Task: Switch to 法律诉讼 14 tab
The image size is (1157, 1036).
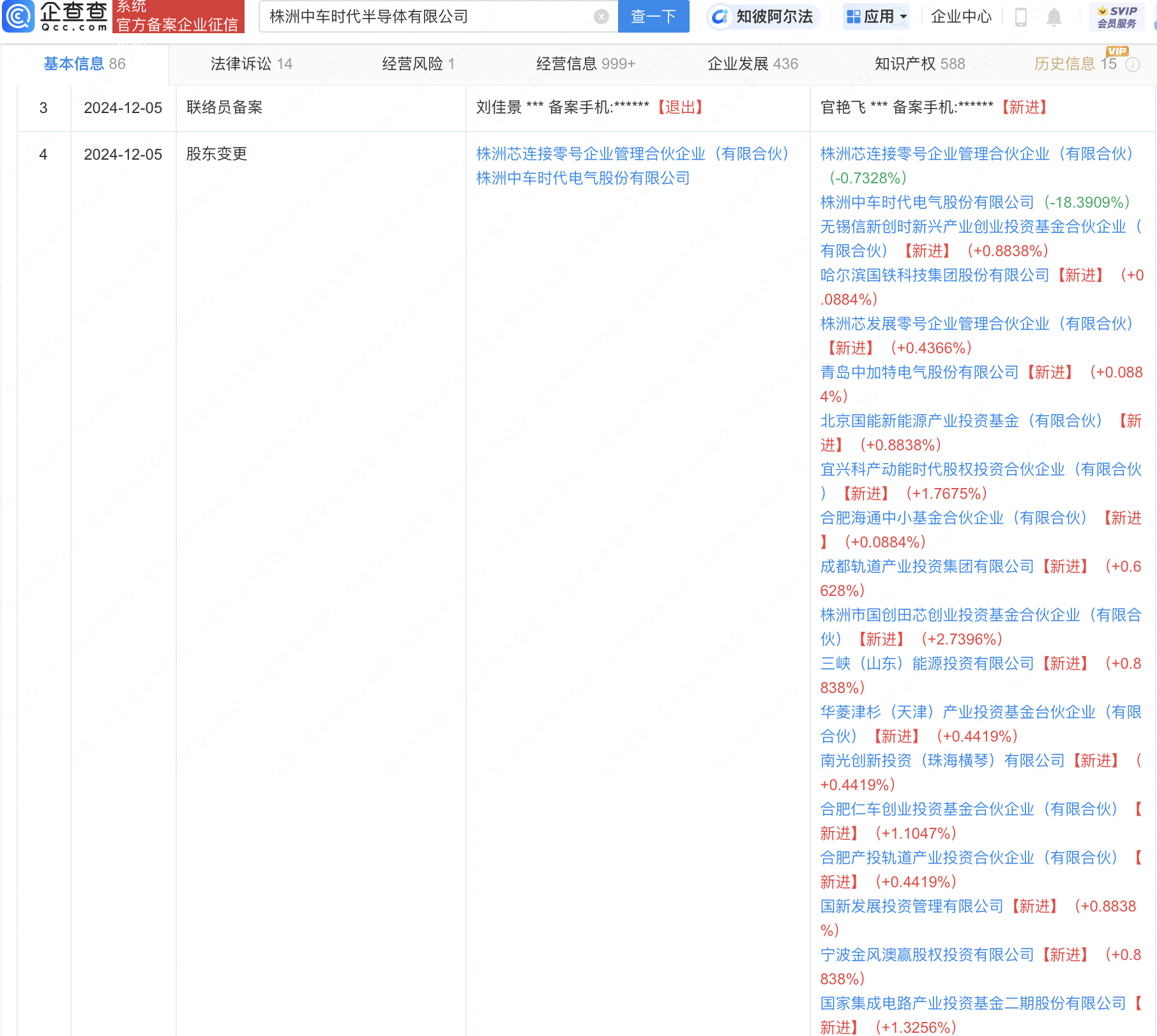Action: [252, 64]
